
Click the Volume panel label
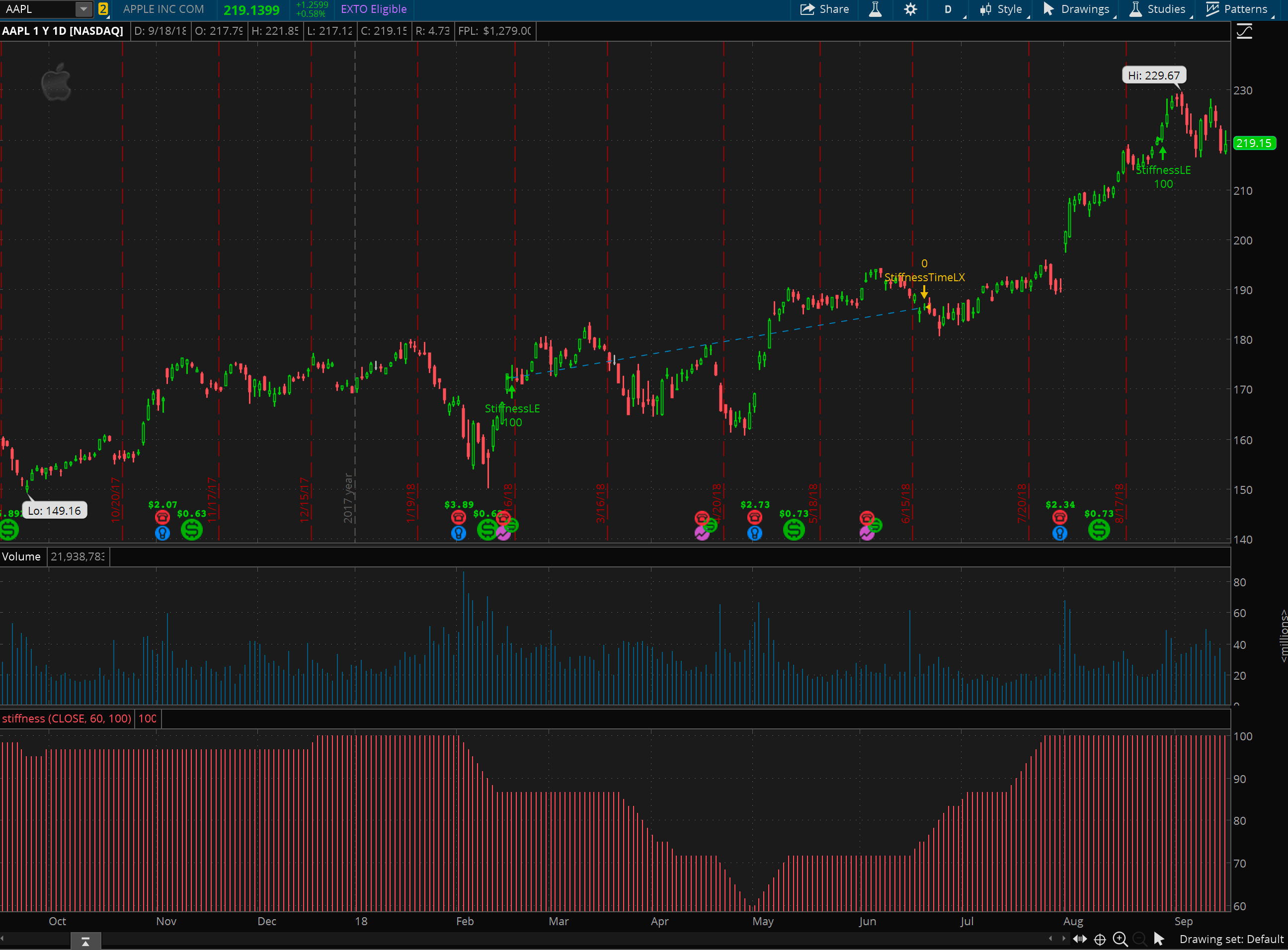[x=21, y=556]
